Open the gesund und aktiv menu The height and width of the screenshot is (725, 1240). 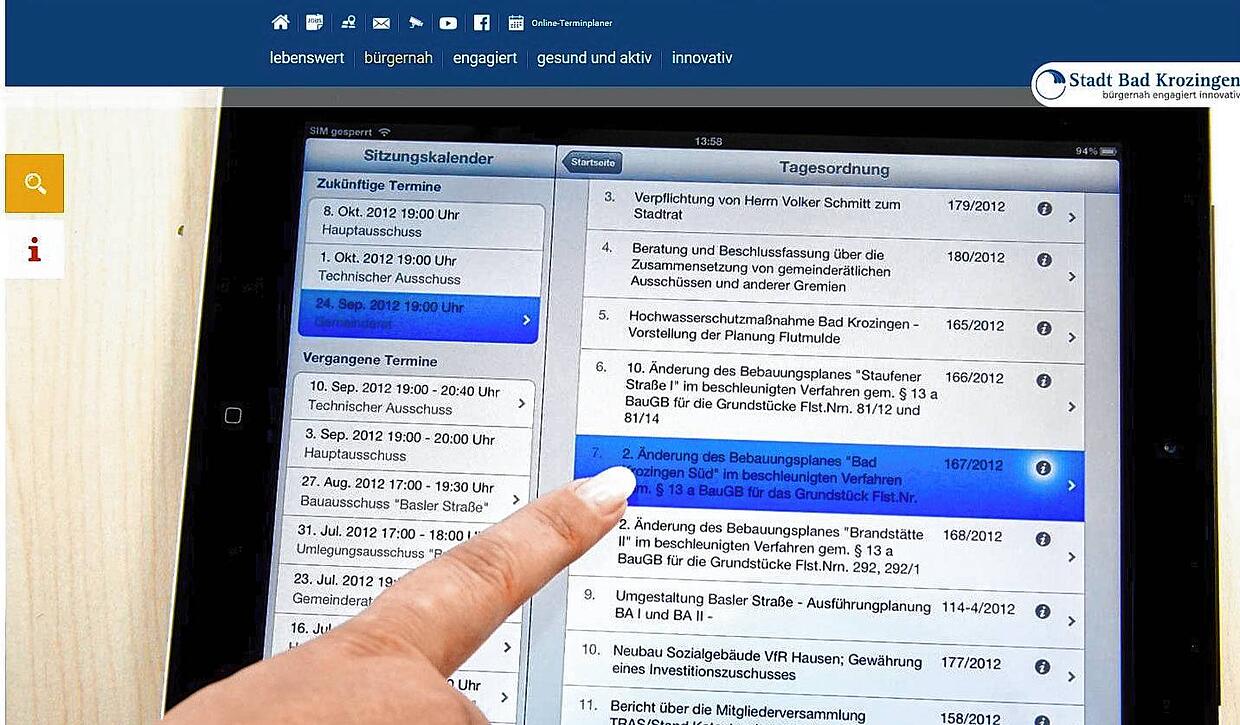(x=594, y=58)
